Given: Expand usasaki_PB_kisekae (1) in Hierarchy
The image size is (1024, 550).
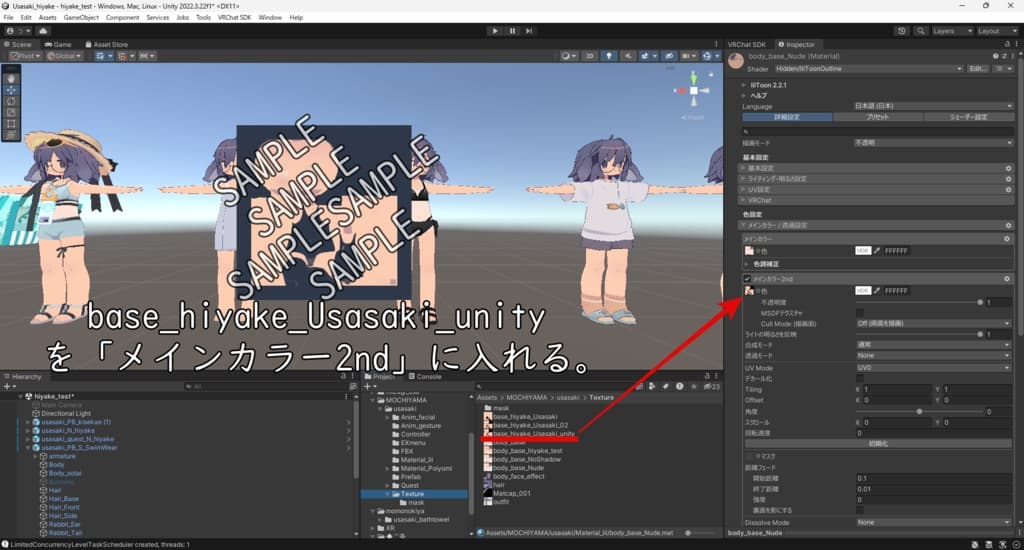Looking at the screenshot, I should tap(27, 422).
